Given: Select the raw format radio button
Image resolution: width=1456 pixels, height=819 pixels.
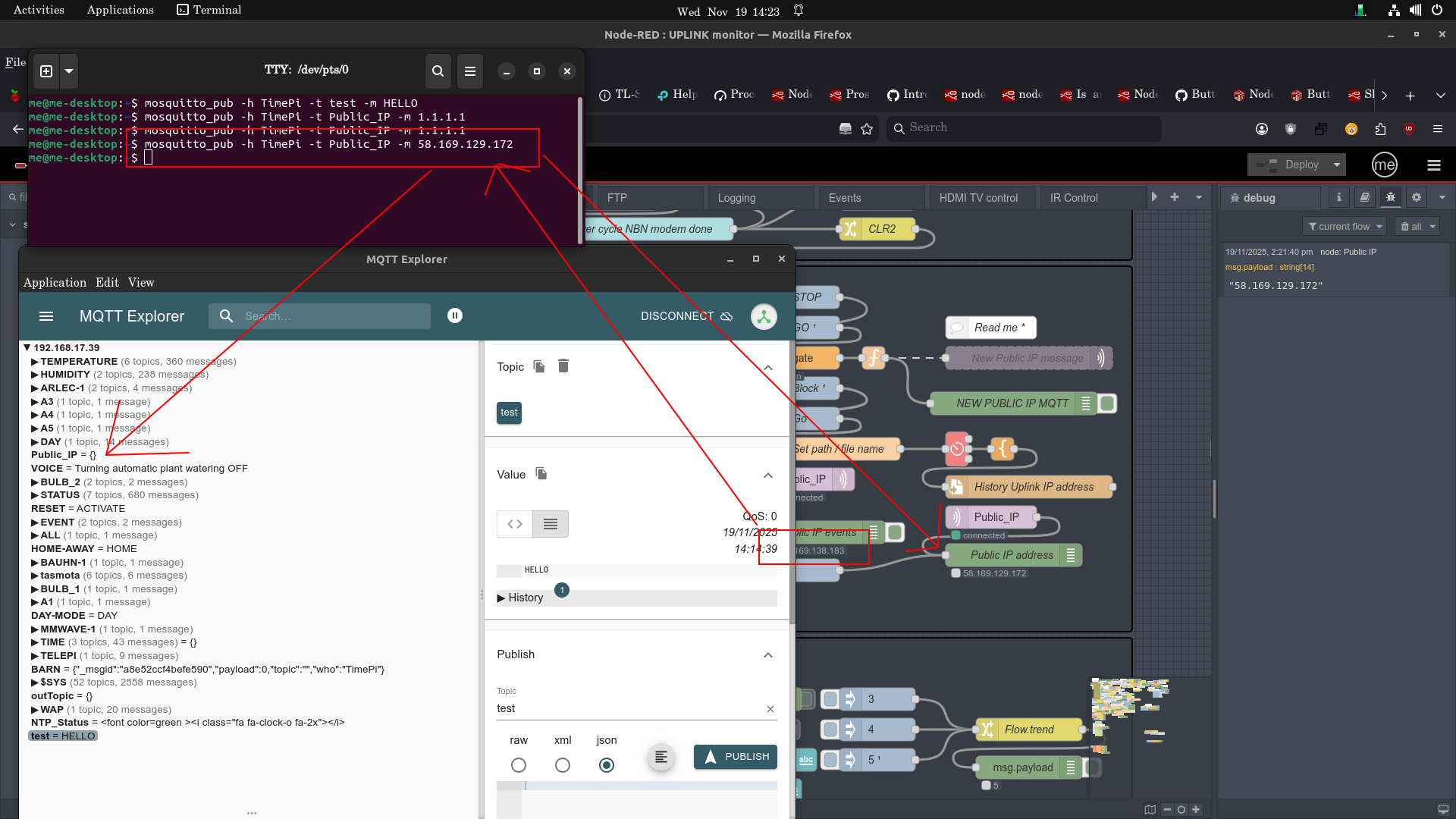Looking at the screenshot, I should click(519, 765).
